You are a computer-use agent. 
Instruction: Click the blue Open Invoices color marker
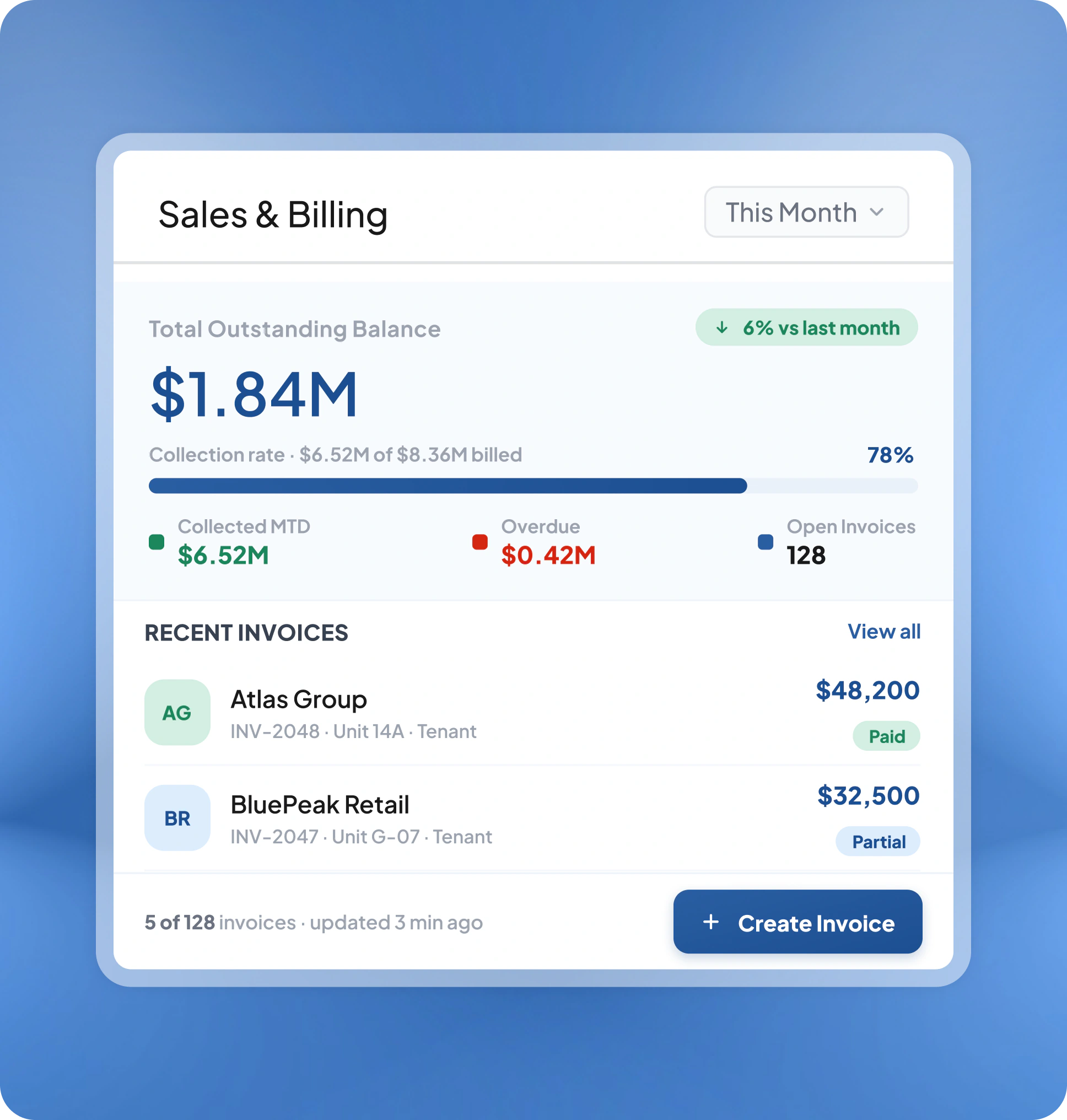tap(766, 542)
